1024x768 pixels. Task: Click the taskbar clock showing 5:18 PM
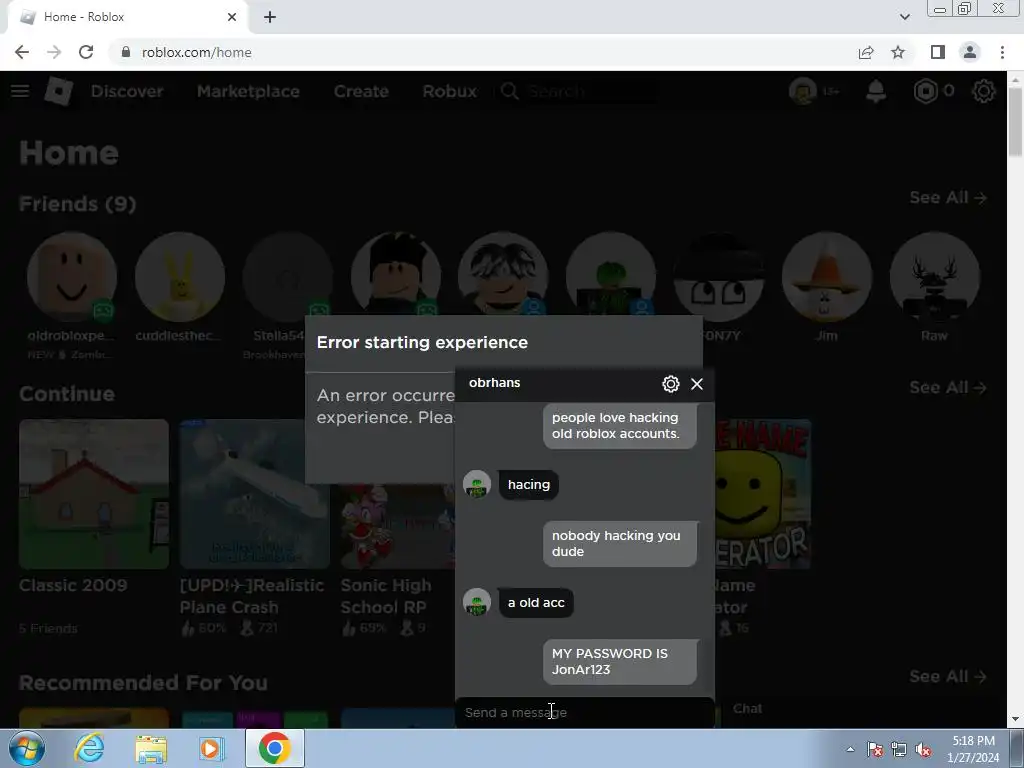click(x=973, y=749)
